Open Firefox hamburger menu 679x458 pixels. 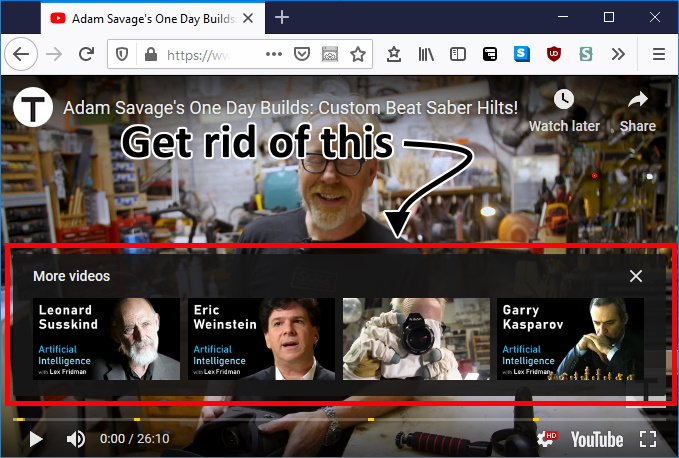pyautogui.click(x=659, y=54)
